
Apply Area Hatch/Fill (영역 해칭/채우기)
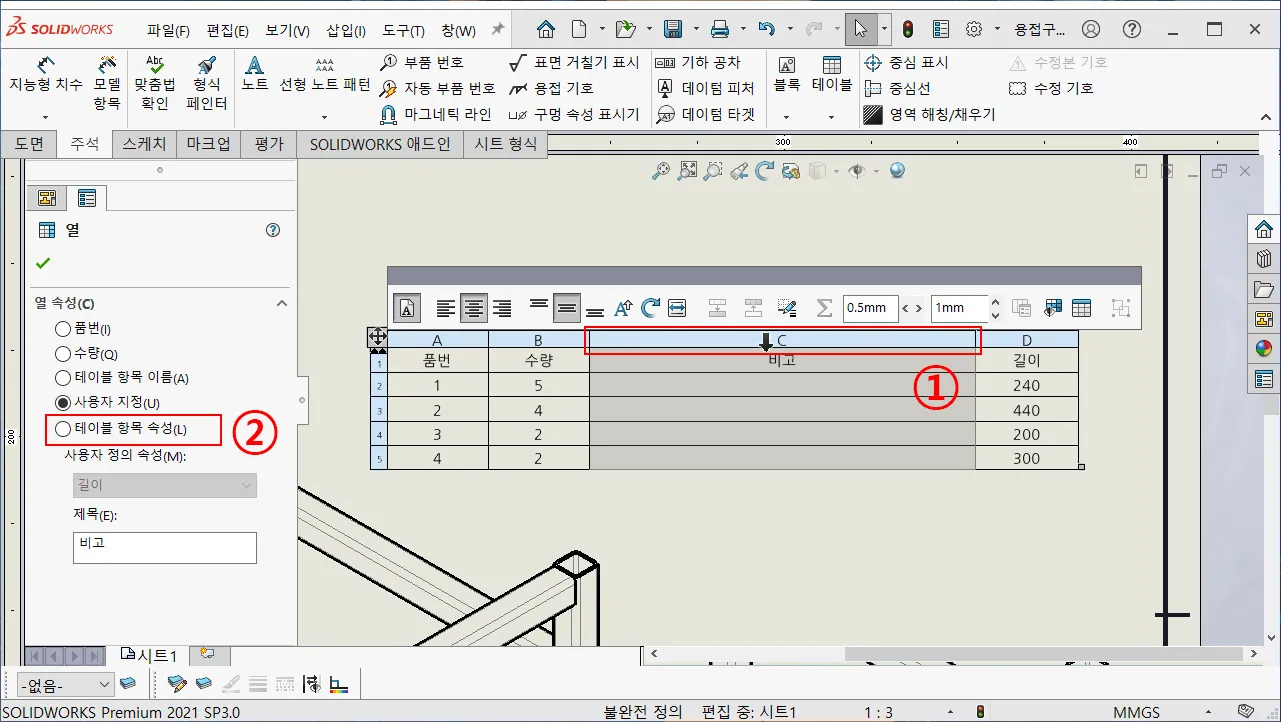[929, 114]
